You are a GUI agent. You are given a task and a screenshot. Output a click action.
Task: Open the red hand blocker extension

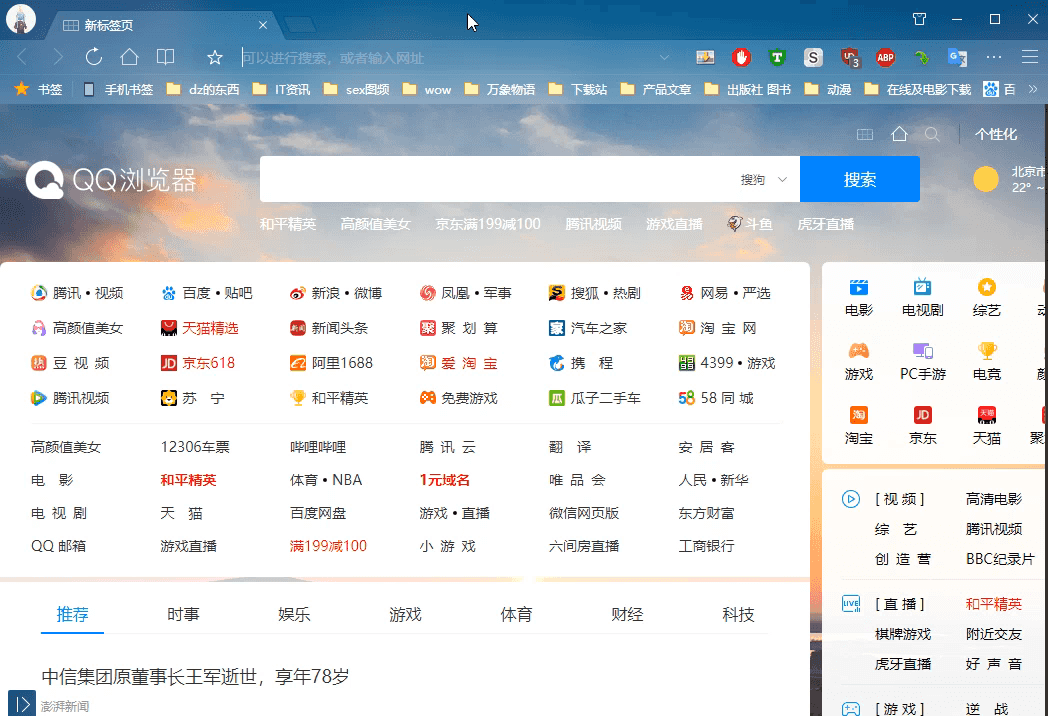pos(741,57)
